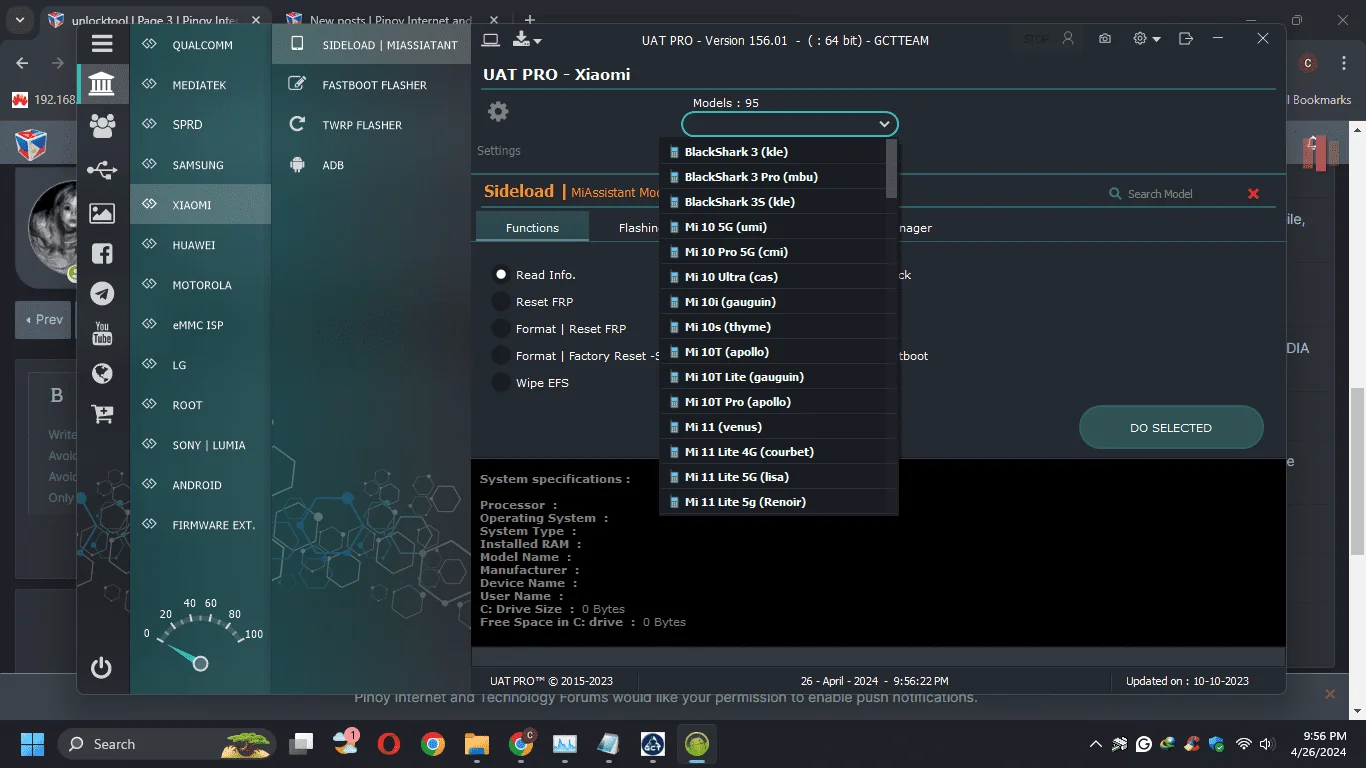Image resolution: width=1366 pixels, height=768 pixels.
Task: Open the shopping cart sidebar icon
Action: (x=102, y=413)
